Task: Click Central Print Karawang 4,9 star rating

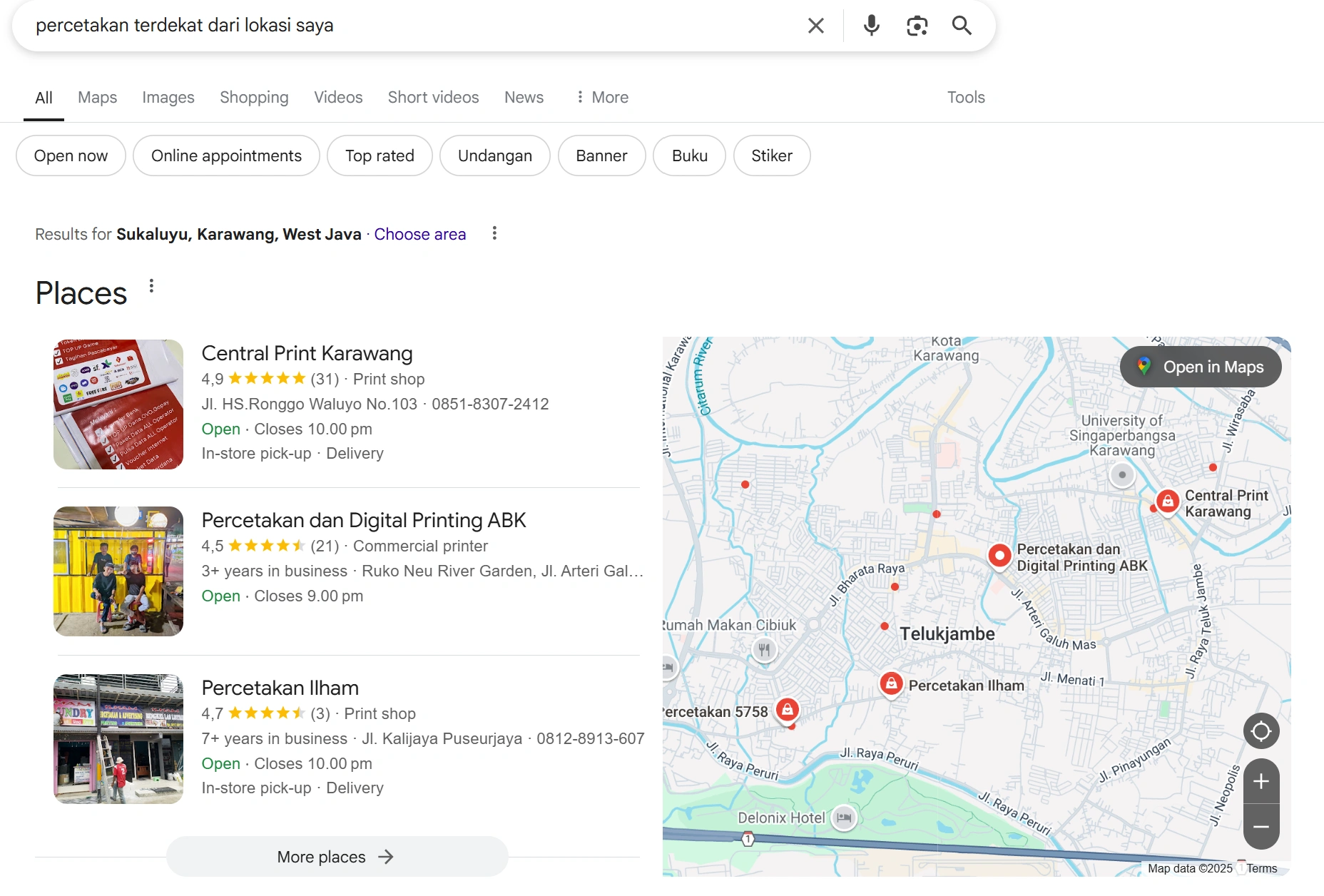Action: [x=266, y=379]
